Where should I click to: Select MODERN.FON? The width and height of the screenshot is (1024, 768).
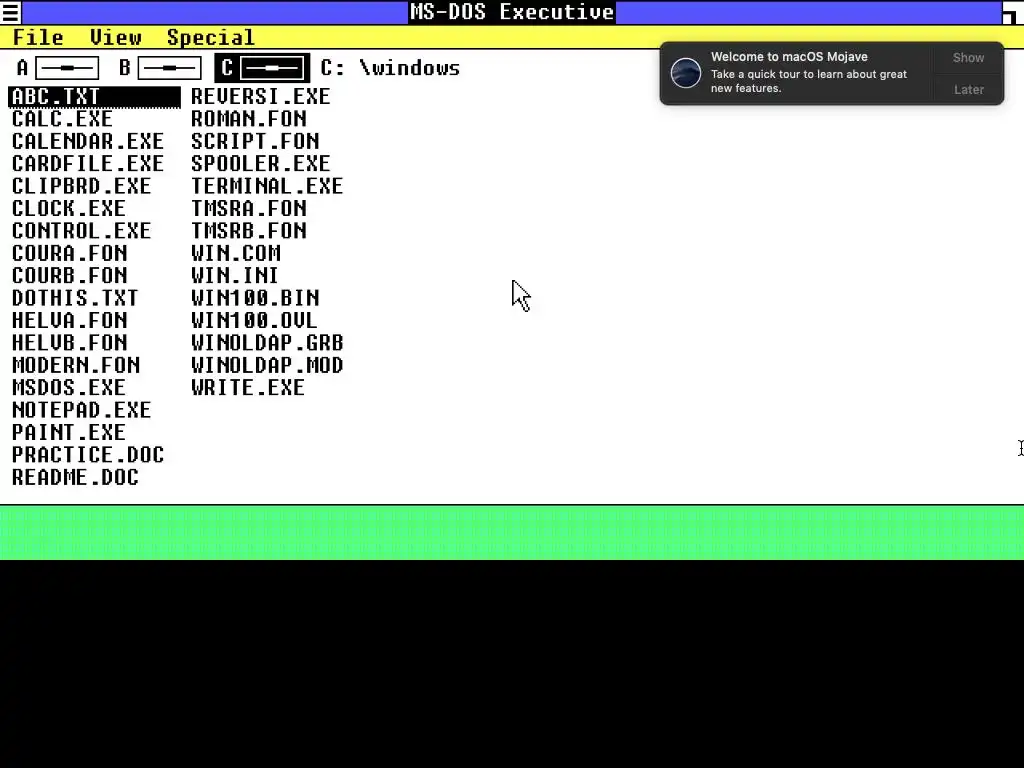[x=76, y=364]
